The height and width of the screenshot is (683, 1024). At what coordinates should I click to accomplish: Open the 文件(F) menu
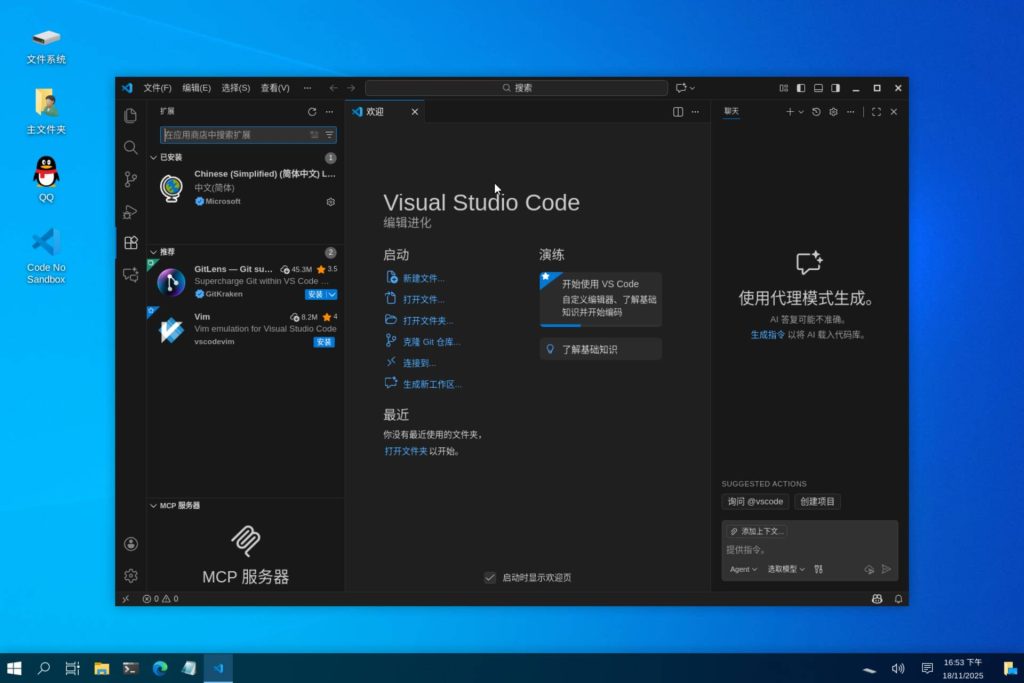pos(157,88)
